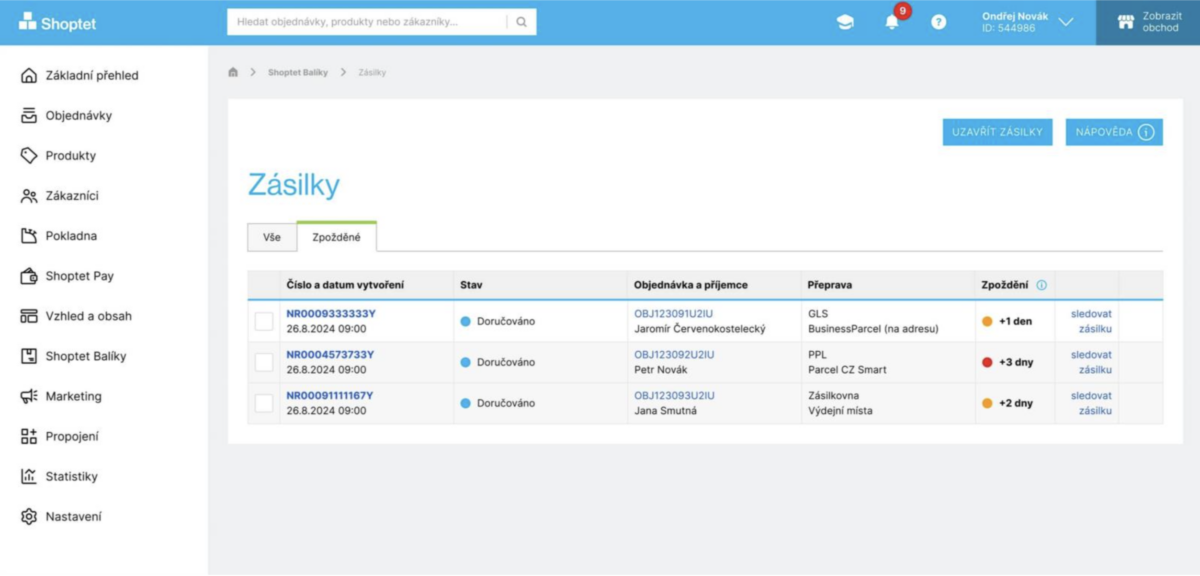Click the shop storefront icon
The height and width of the screenshot is (576, 1200).
pyautogui.click(x=1125, y=22)
